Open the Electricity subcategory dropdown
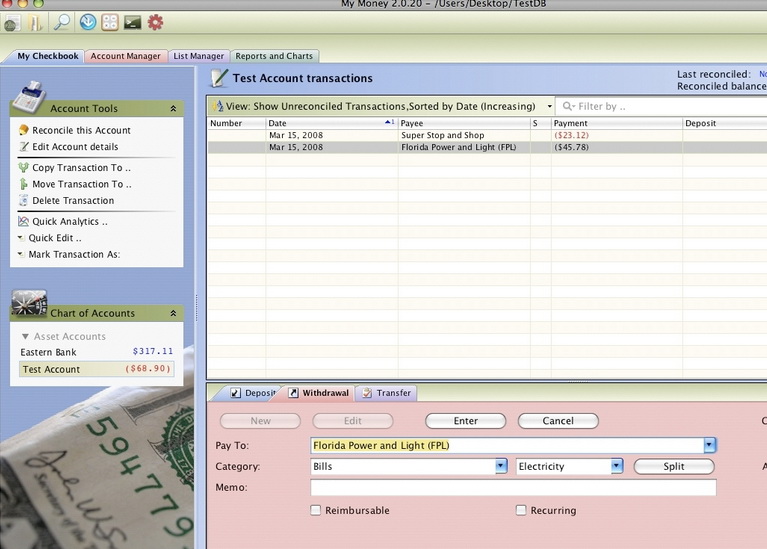The width and height of the screenshot is (767, 549). pyautogui.click(x=617, y=466)
